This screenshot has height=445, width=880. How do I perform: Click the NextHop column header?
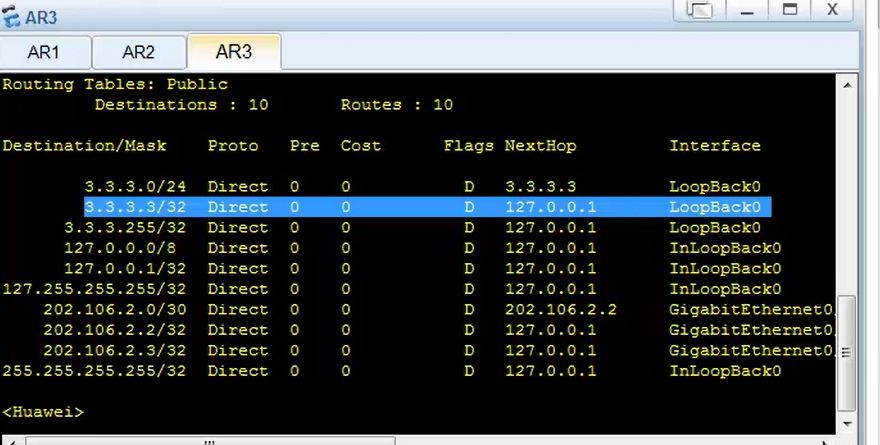[x=540, y=145]
